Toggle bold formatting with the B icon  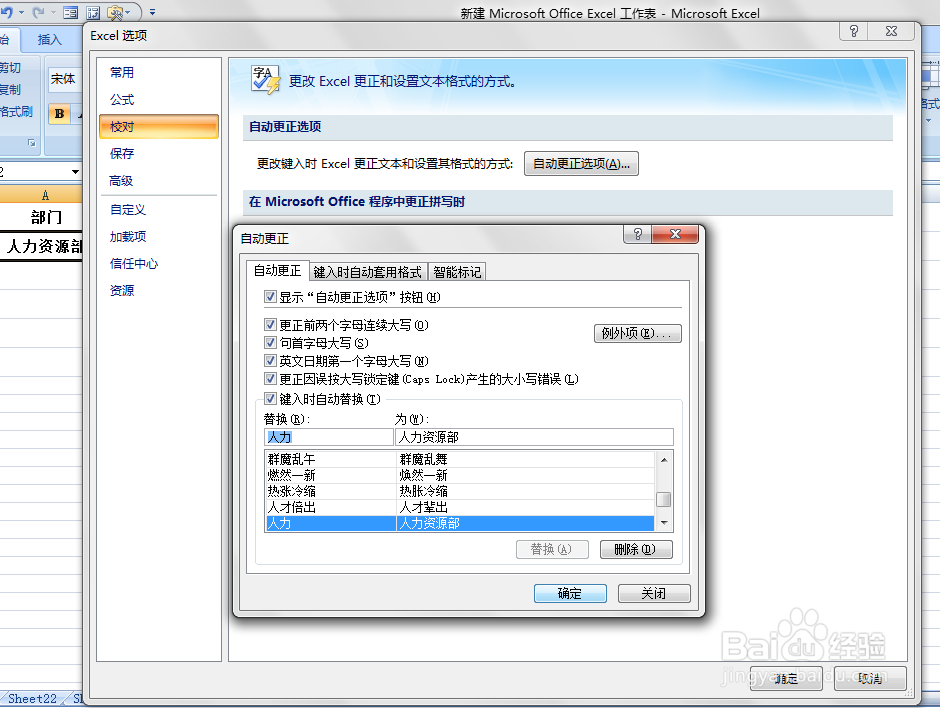[58, 114]
